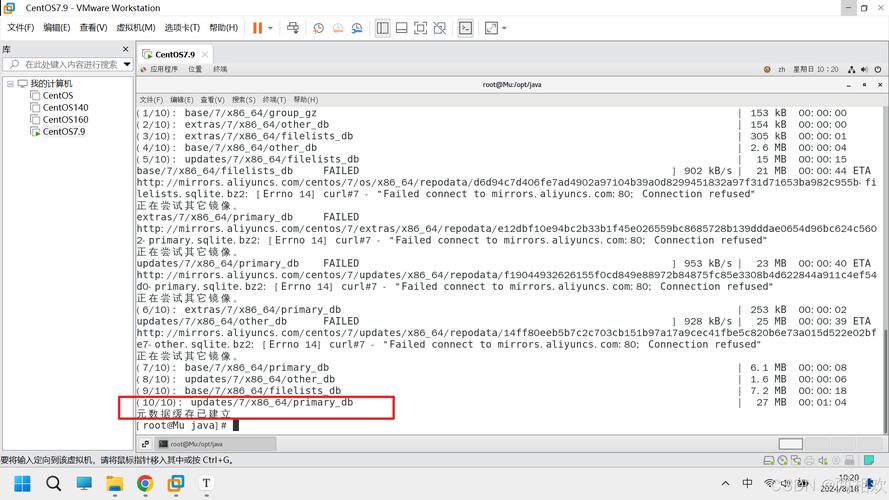Click the hard disk device status icon
889x500 pixels.
[769, 460]
